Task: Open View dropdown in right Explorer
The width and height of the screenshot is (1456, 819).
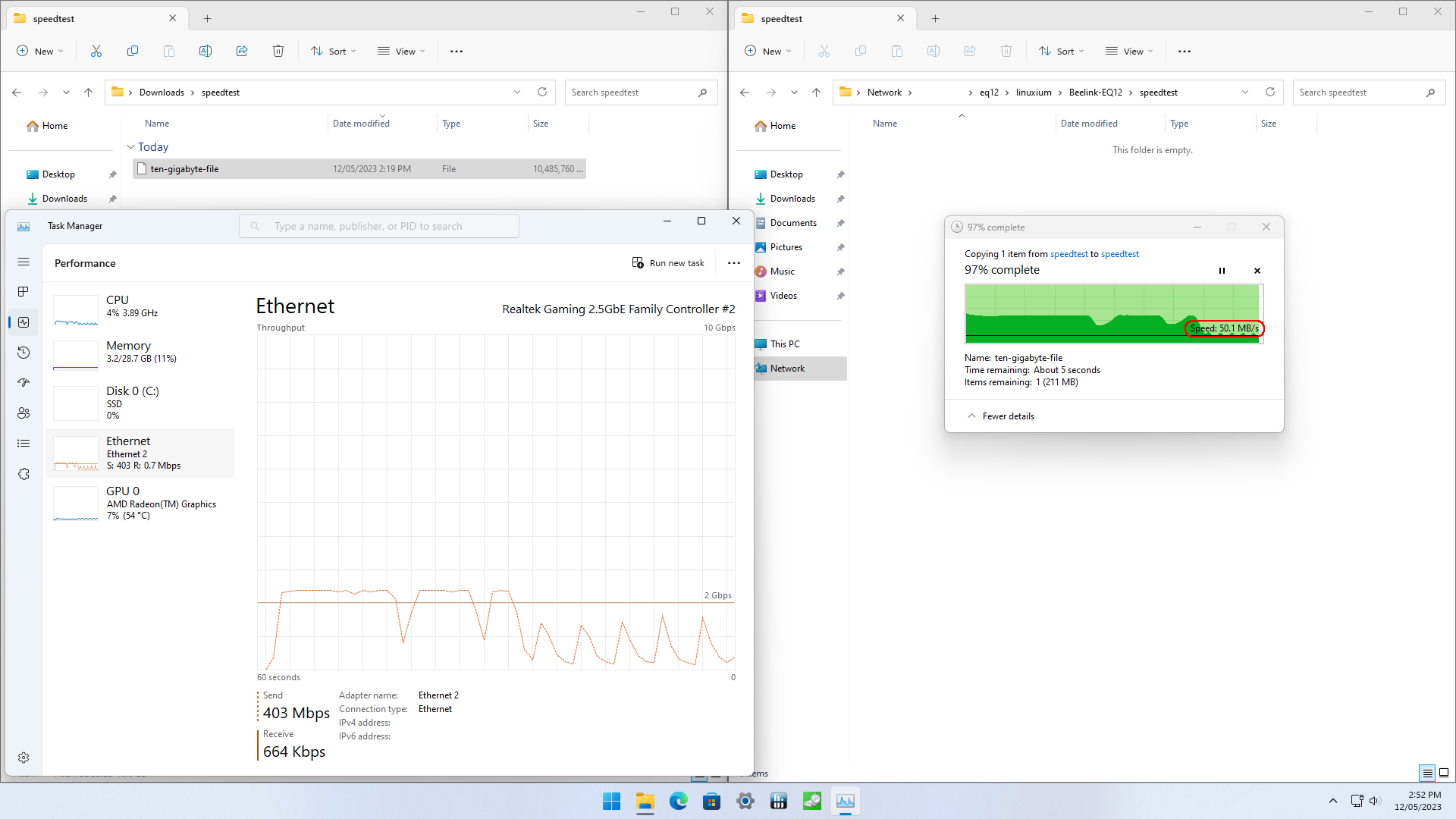Action: tap(1129, 51)
